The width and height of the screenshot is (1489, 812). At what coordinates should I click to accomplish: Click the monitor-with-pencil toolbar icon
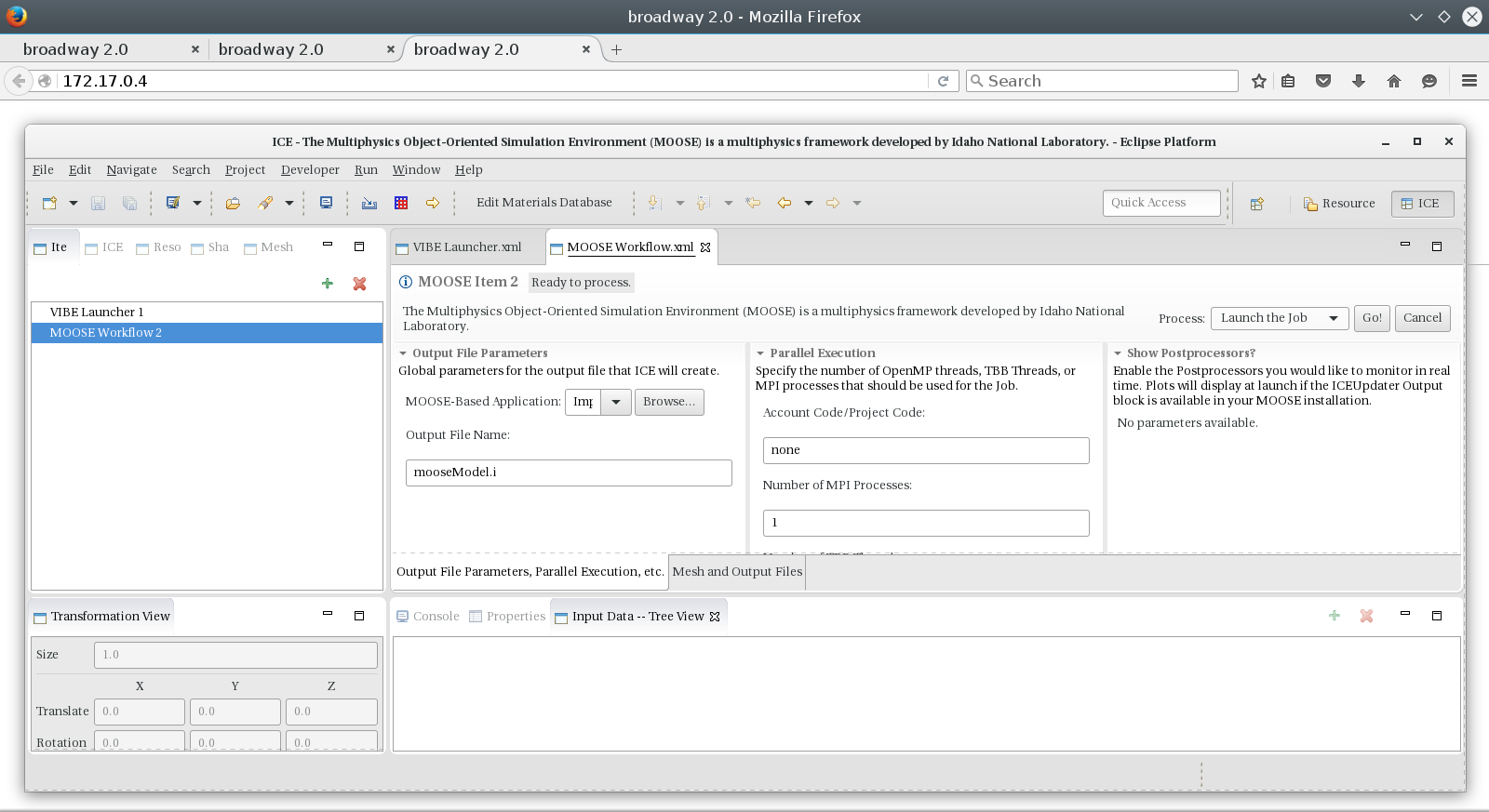[x=173, y=203]
